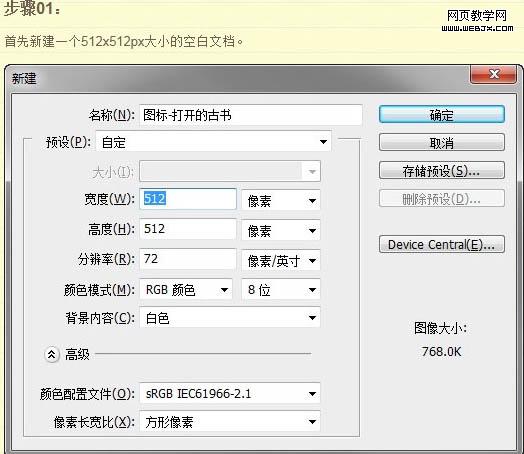This screenshot has height=454, width=524.
Task: Click the 删除预设(D)... button
Action: click(441, 199)
